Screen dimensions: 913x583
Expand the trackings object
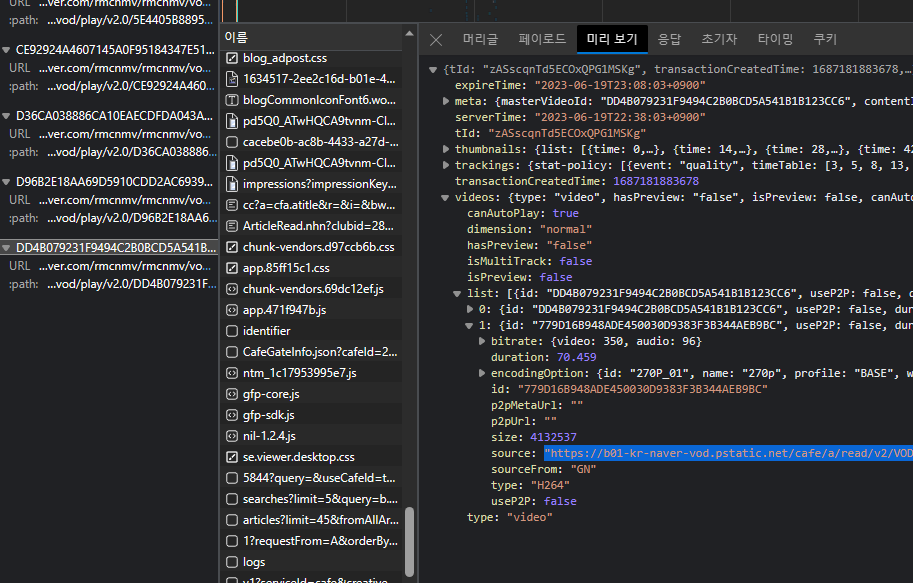point(445,165)
